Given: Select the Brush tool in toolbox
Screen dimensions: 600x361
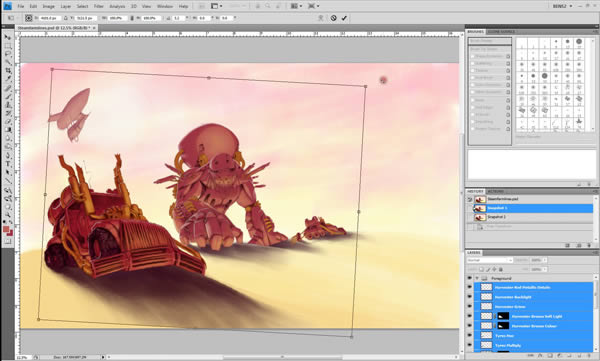Looking at the screenshot, I should point(8,96).
